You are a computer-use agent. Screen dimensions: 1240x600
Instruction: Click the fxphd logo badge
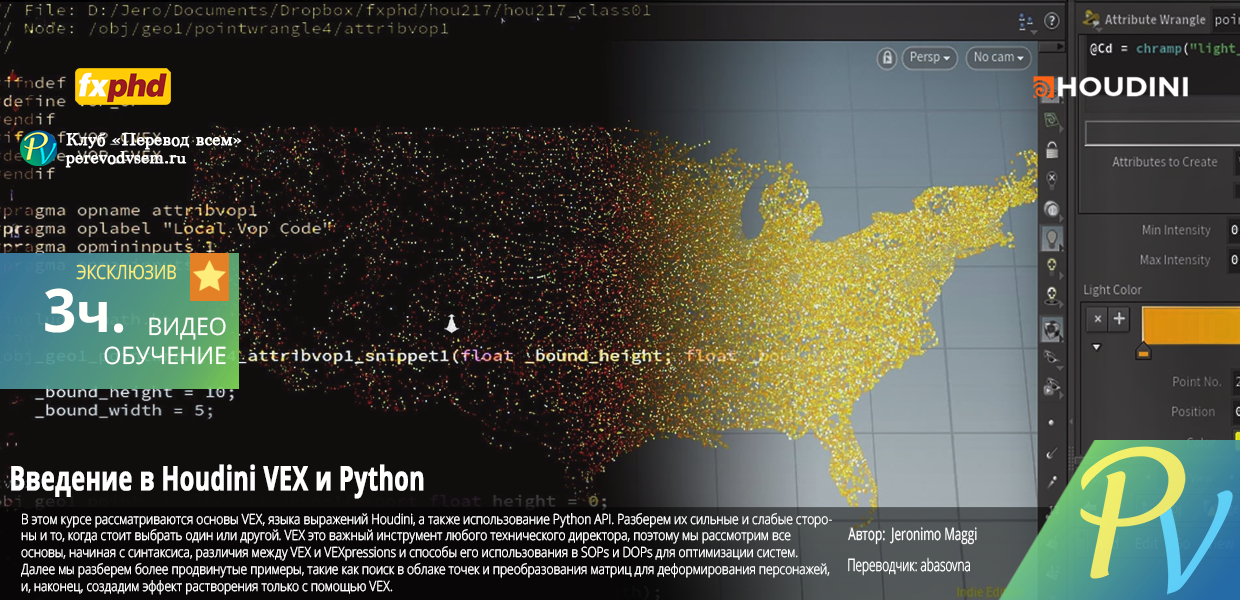pyautogui.click(x=124, y=87)
